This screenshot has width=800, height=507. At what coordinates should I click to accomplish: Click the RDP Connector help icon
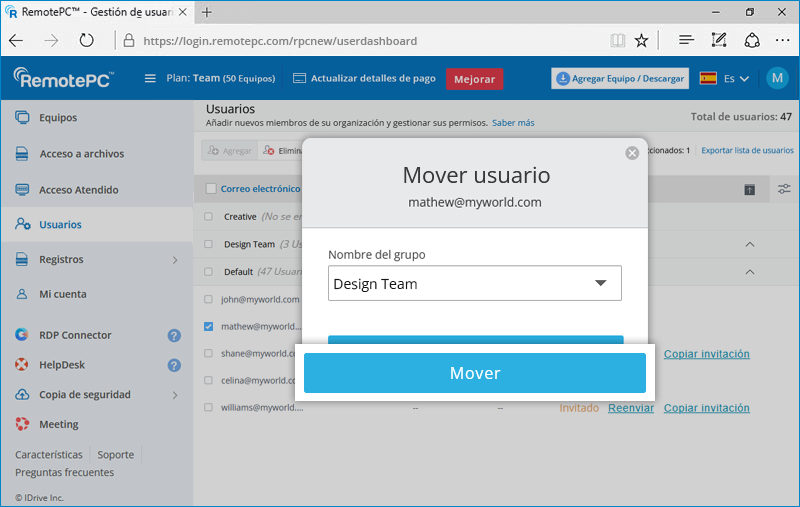174,336
